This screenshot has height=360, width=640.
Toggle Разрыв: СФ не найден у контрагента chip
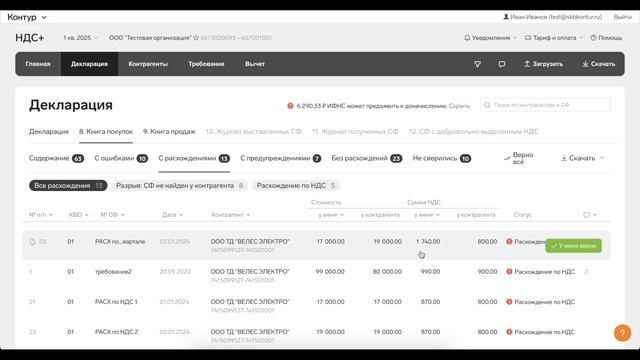pos(179,186)
